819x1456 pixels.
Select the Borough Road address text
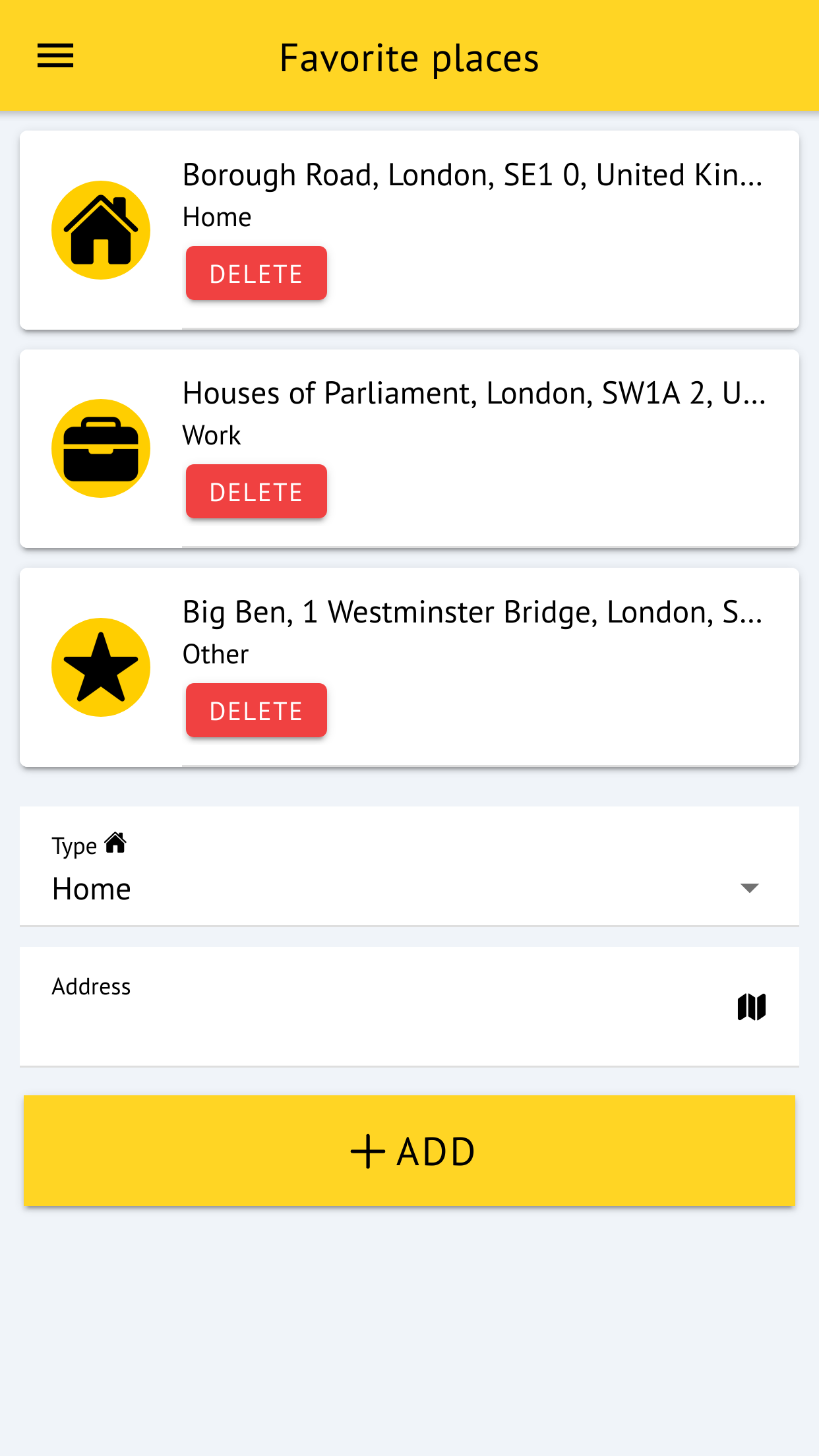[x=472, y=175]
